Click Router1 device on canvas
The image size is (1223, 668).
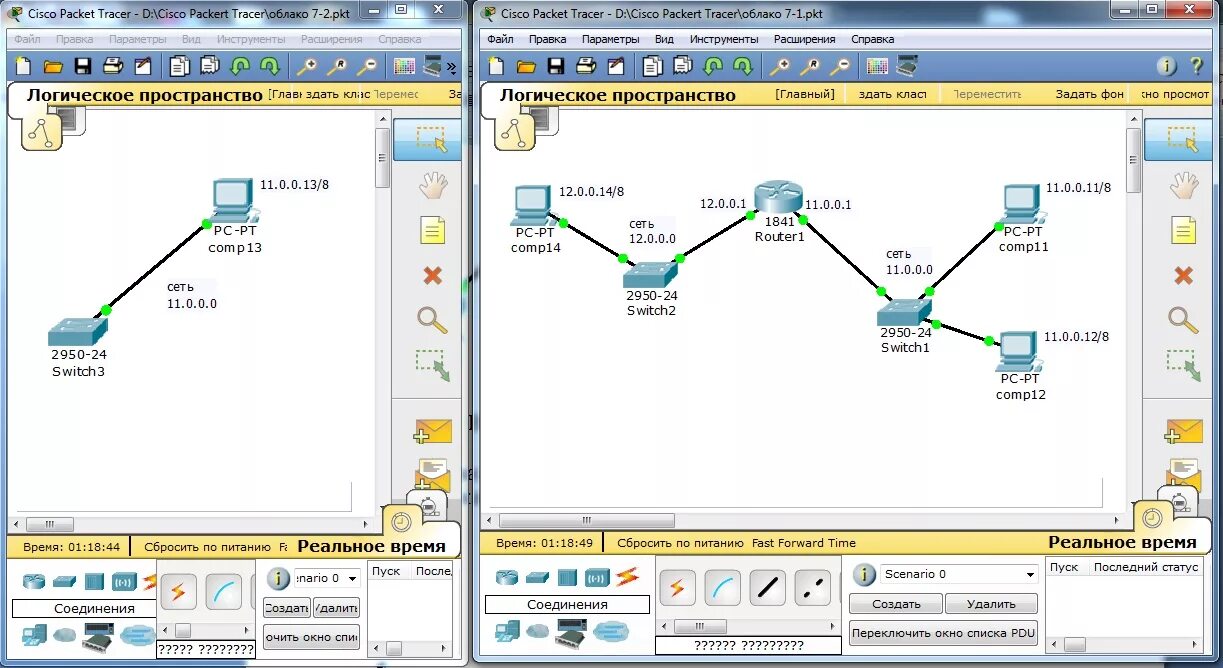click(780, 198)
